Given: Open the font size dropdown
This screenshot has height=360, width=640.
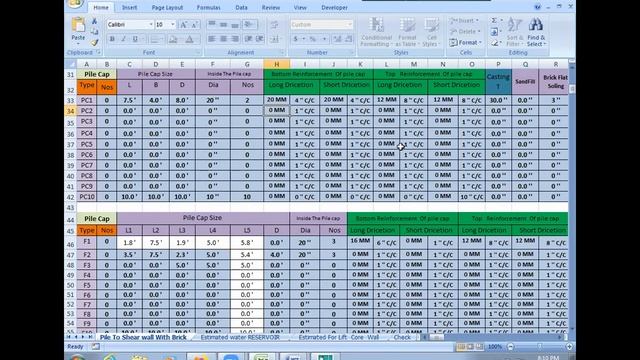Looking at the screenshot, I should (x=173, y=25).
